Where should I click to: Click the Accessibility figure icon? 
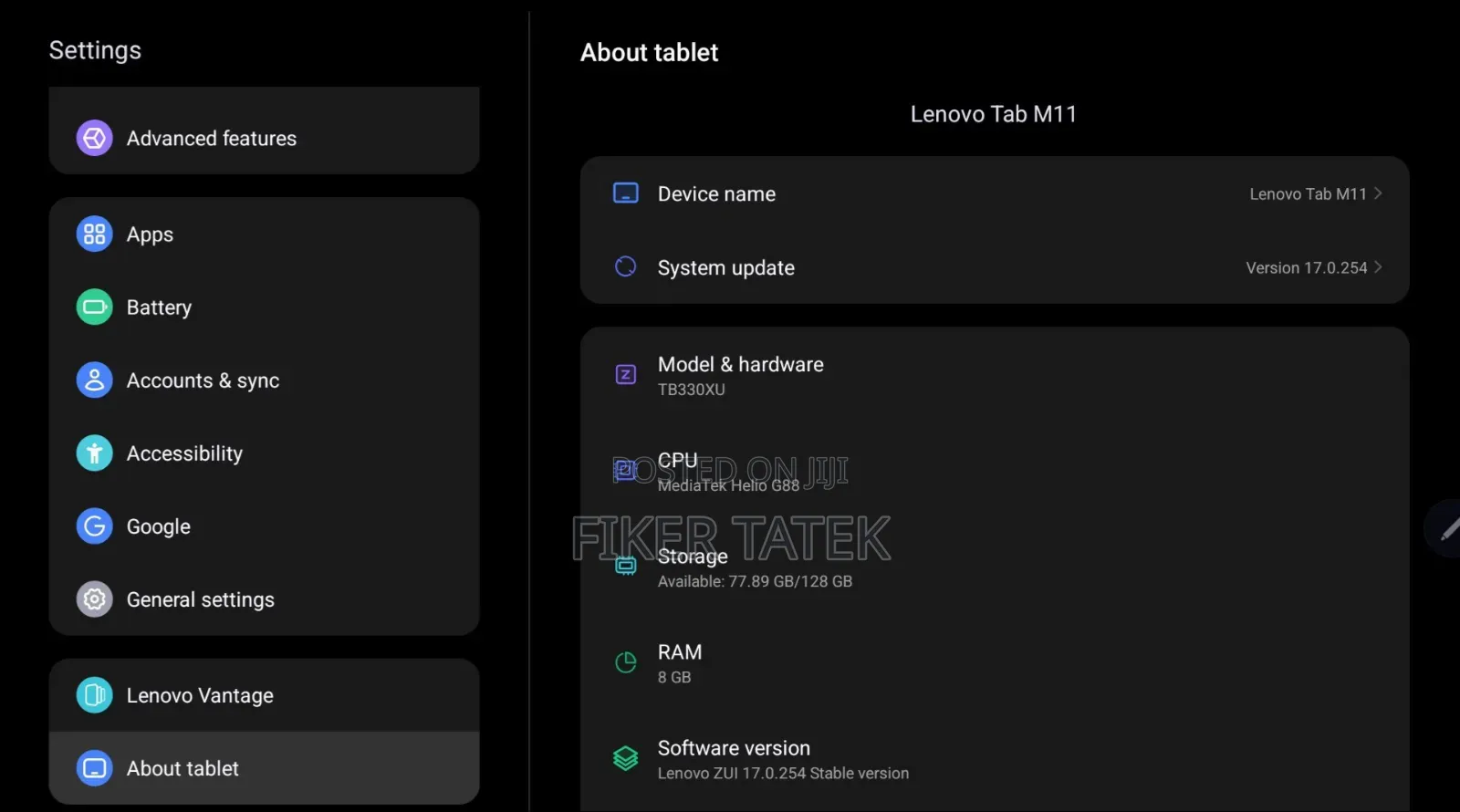click(x=94, y=453)
